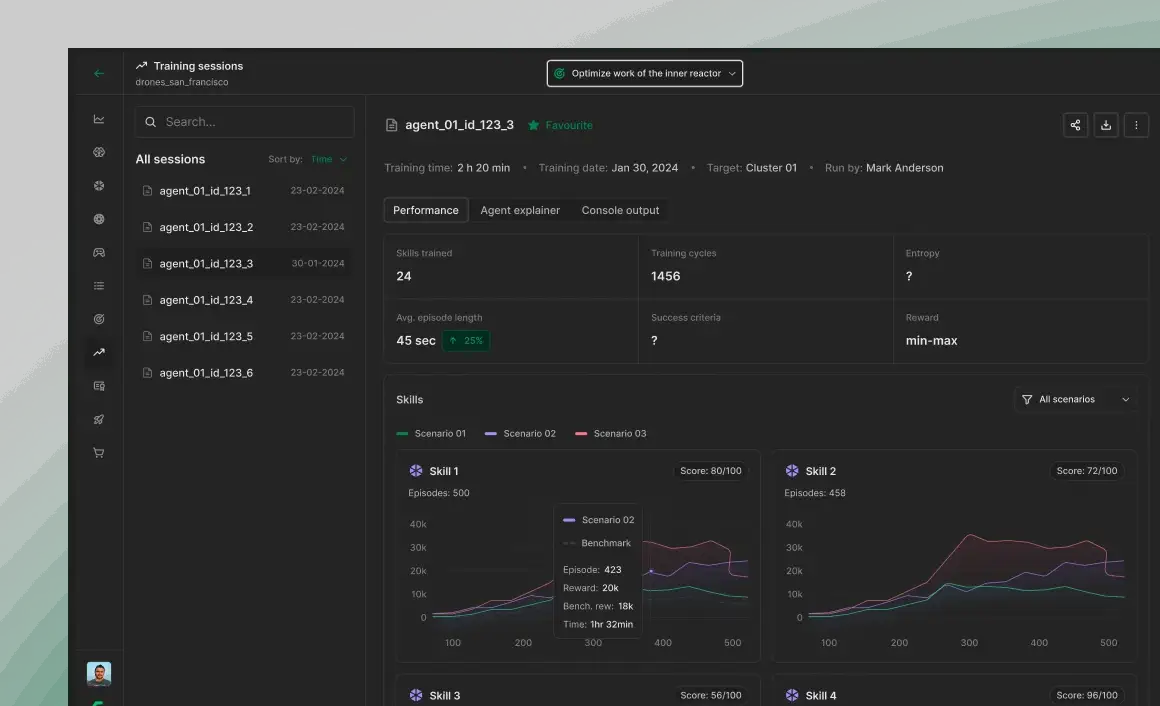Click the purple data point on Skill 1 chart
The width and height of the screenshot is (1160, 706).
[x=651, y=571]
